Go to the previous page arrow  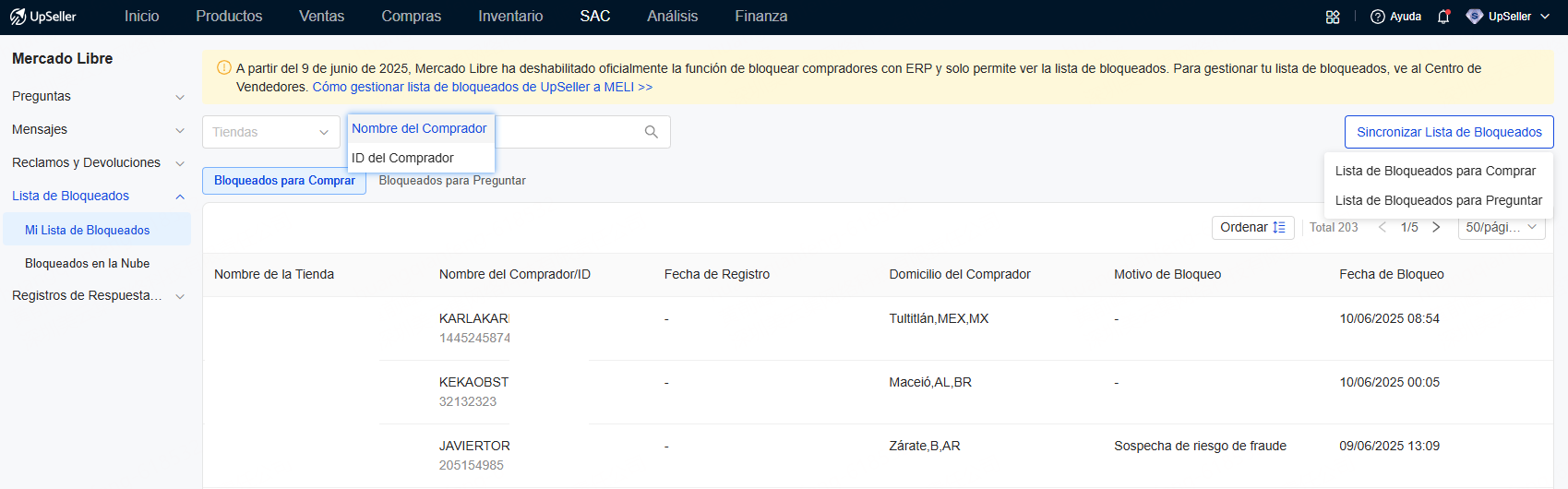click(x=1382, y=227)
